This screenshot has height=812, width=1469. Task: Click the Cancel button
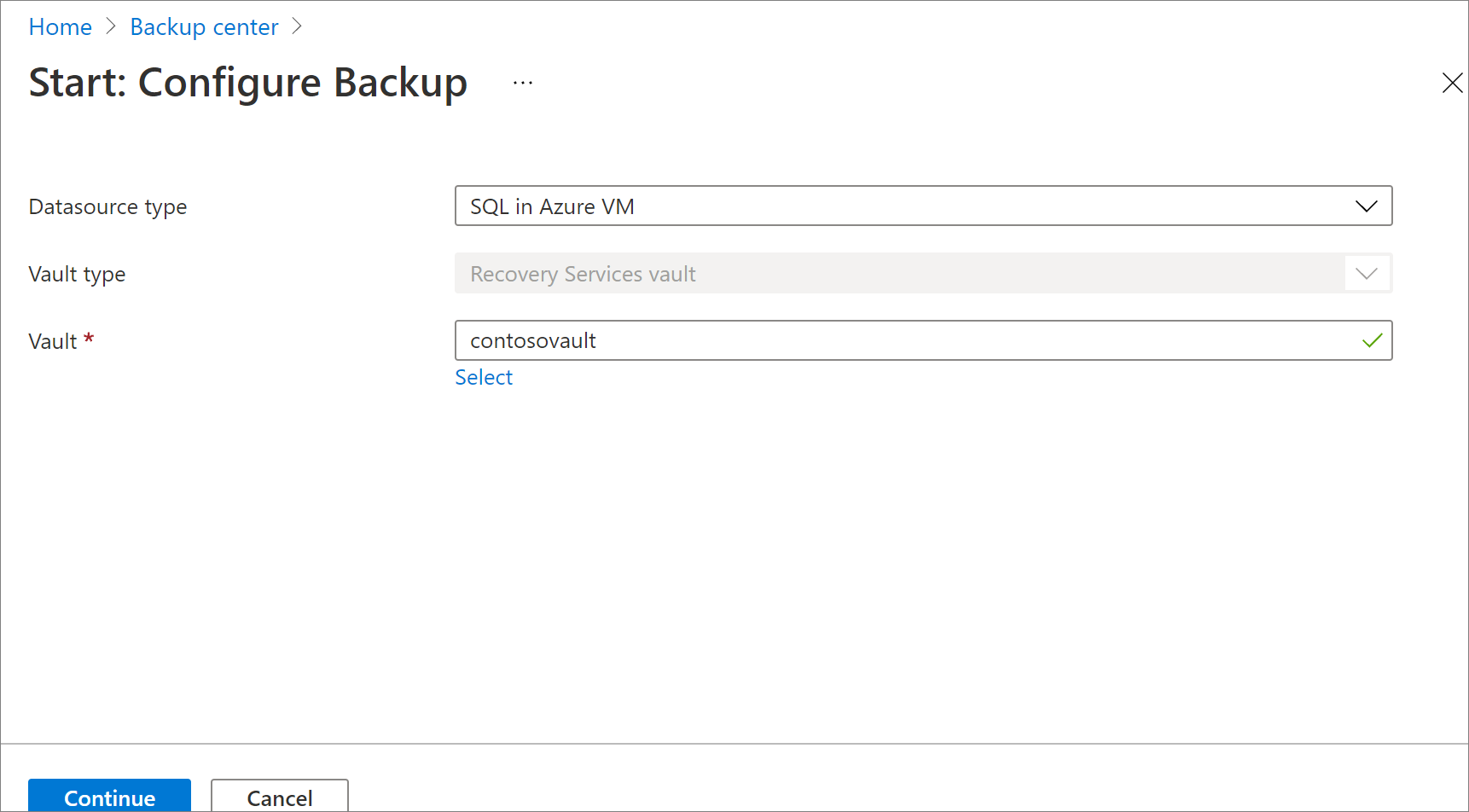click(x=279, y=797)
